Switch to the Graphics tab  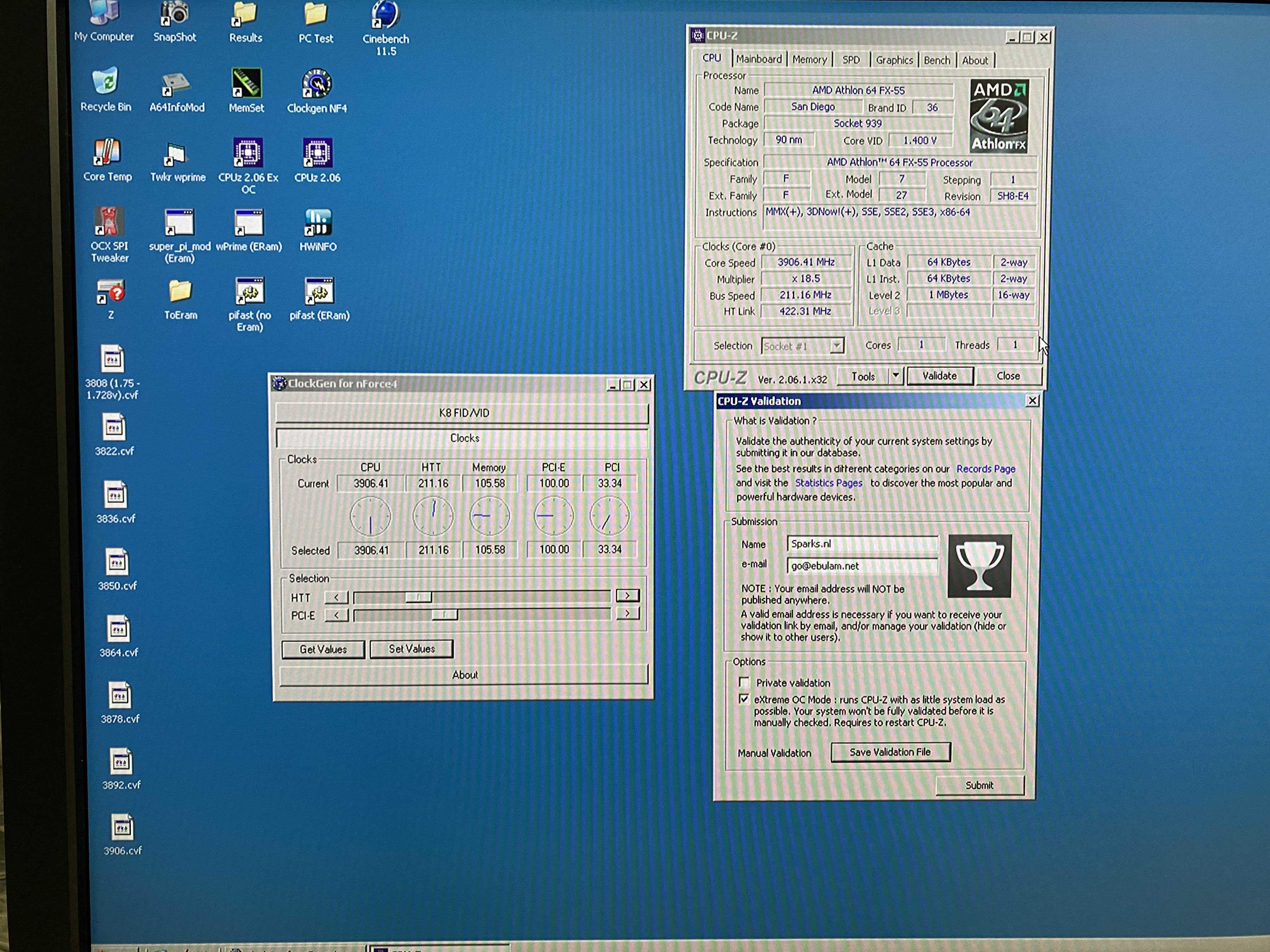[895, 60]
